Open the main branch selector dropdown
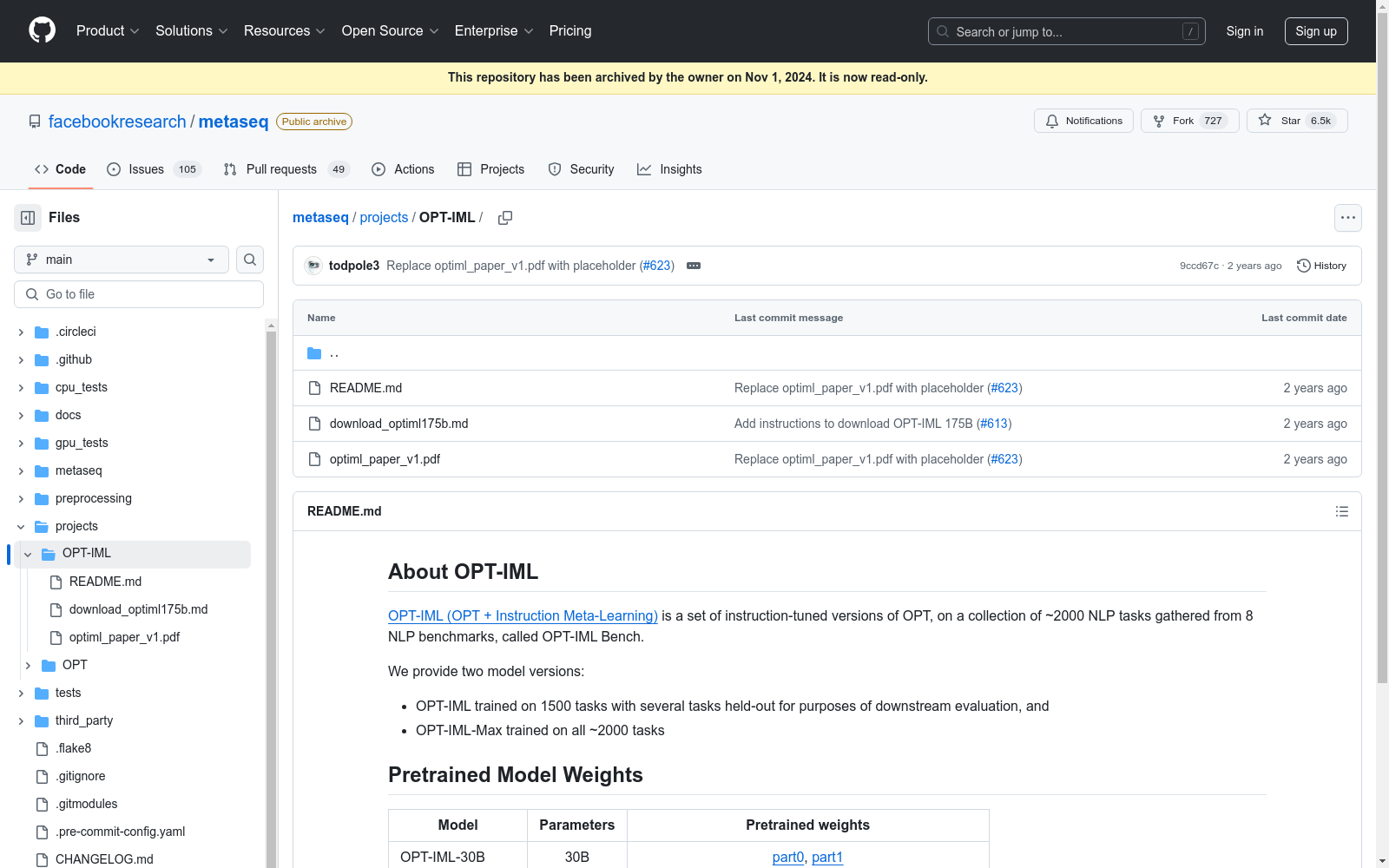The width and height of the screenshot is (1389, 868). pyautogui.click(x=122, y=260)
